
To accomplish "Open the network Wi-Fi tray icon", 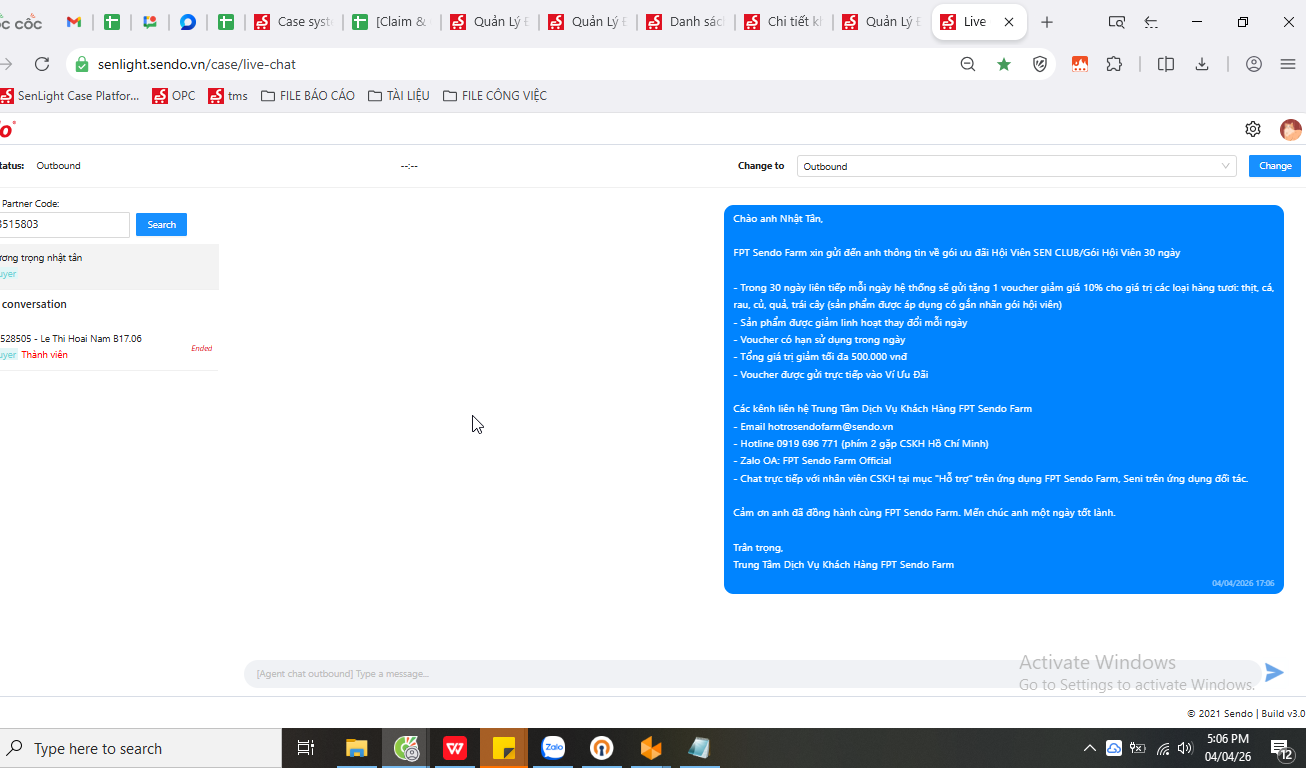I will (1163, 748).
